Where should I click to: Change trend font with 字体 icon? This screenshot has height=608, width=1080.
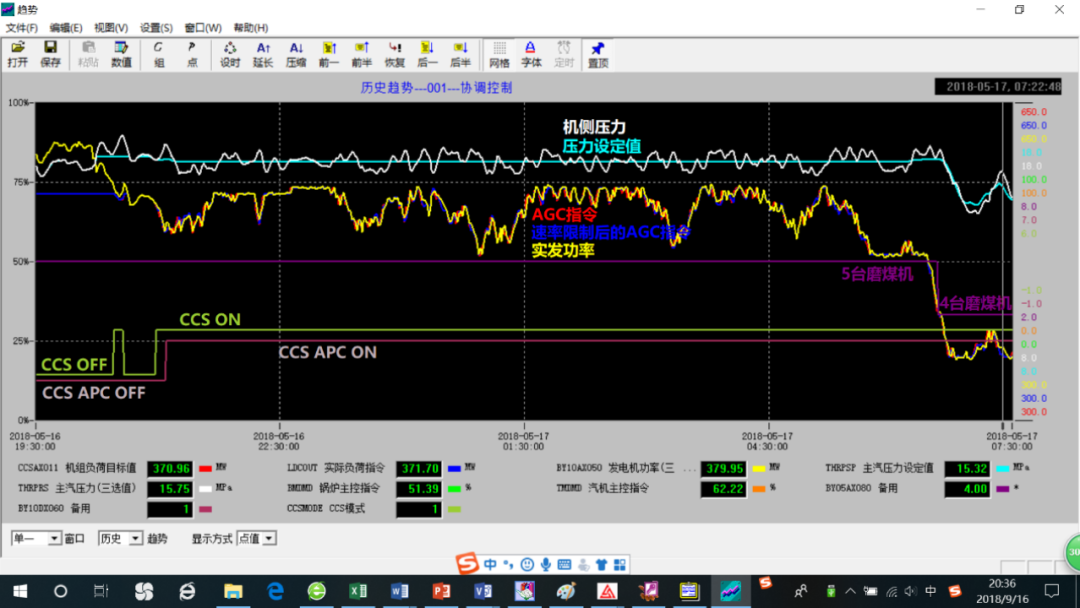pyautogui.click(x=531, y=54)
